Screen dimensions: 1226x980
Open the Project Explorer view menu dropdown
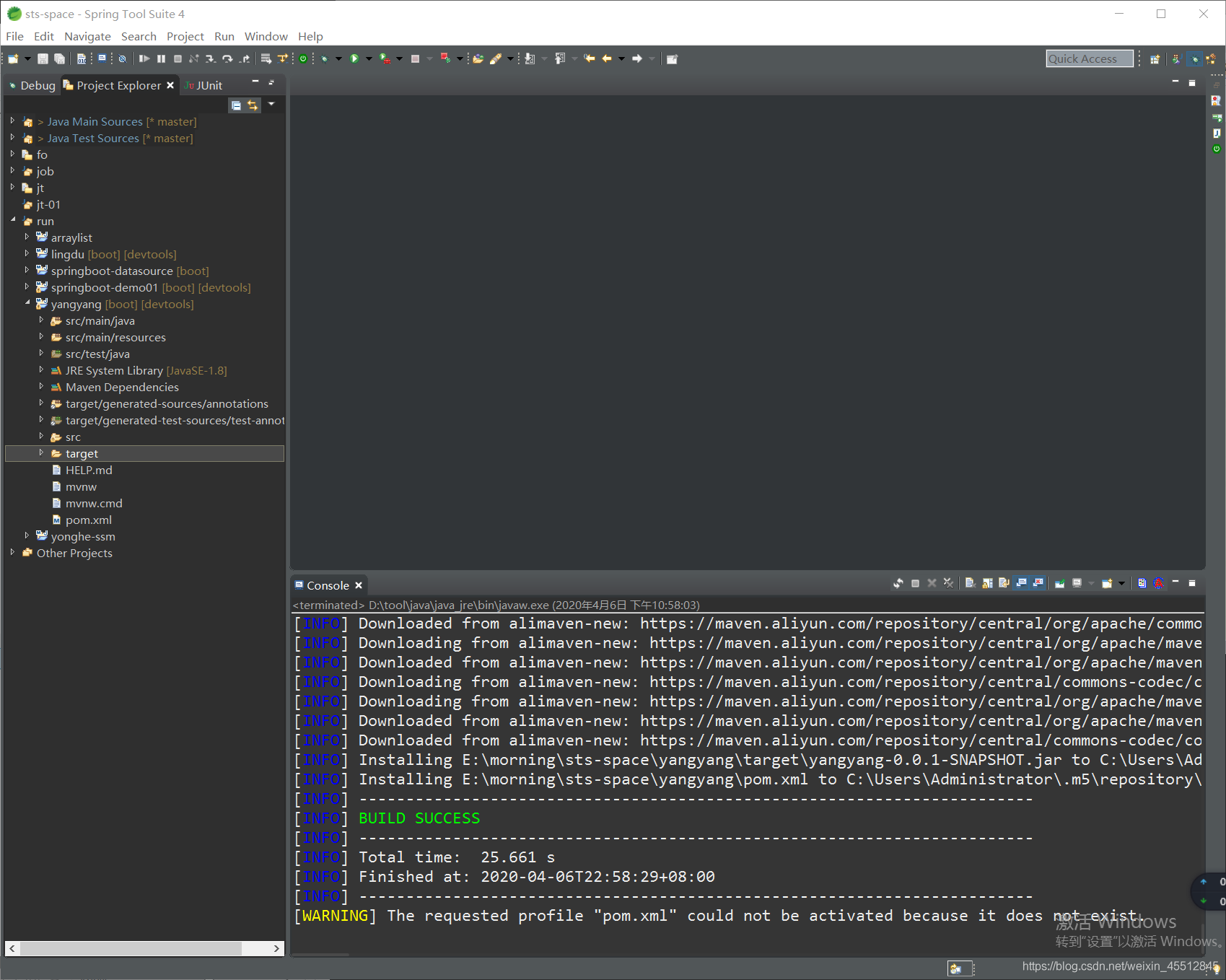pyautogui.click(x=271, y=105)
